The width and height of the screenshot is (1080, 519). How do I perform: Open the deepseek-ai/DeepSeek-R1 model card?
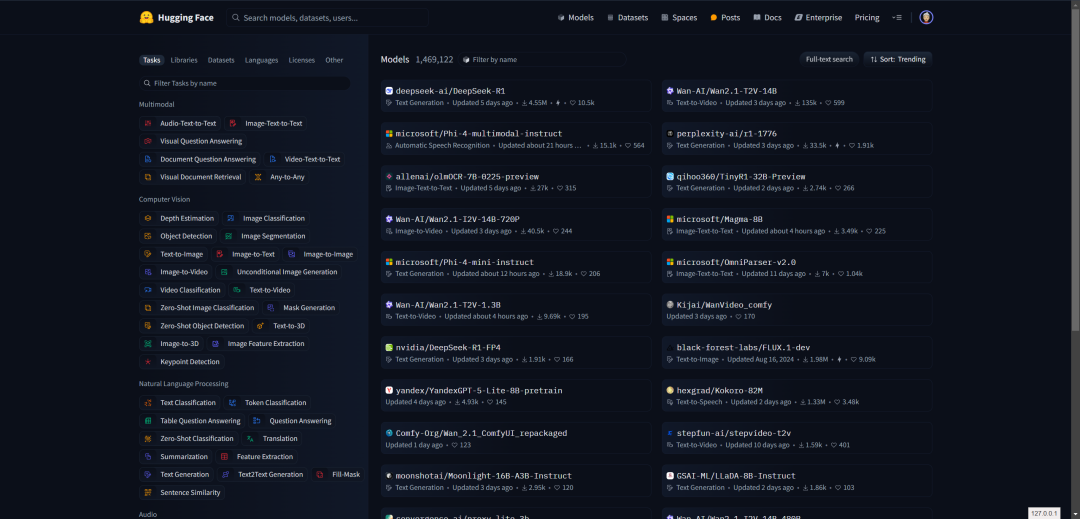(x=516, y=96)
